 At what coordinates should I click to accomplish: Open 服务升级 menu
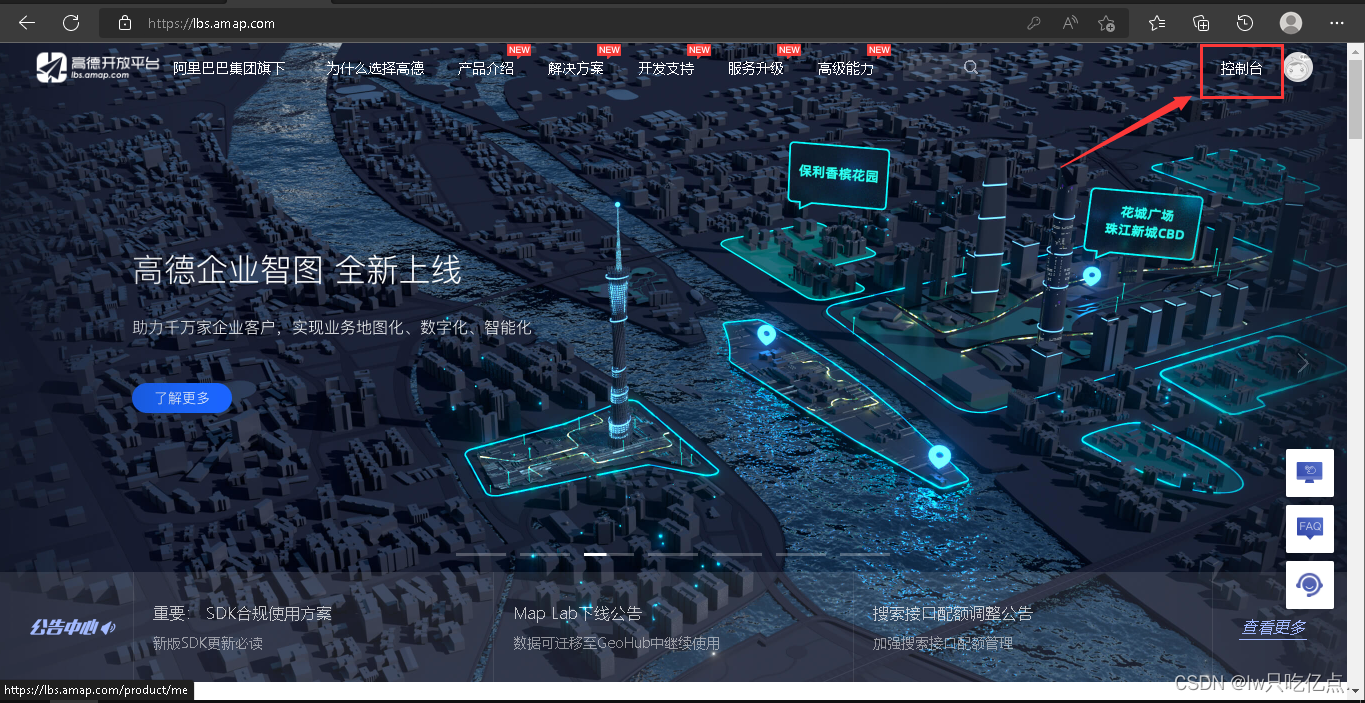point(756,69)
